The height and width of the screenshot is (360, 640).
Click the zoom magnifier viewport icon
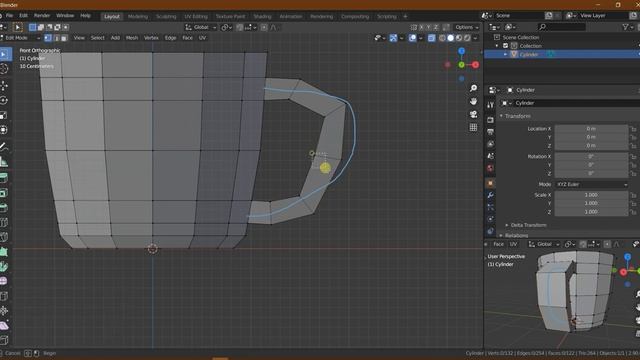pos(473,88)
